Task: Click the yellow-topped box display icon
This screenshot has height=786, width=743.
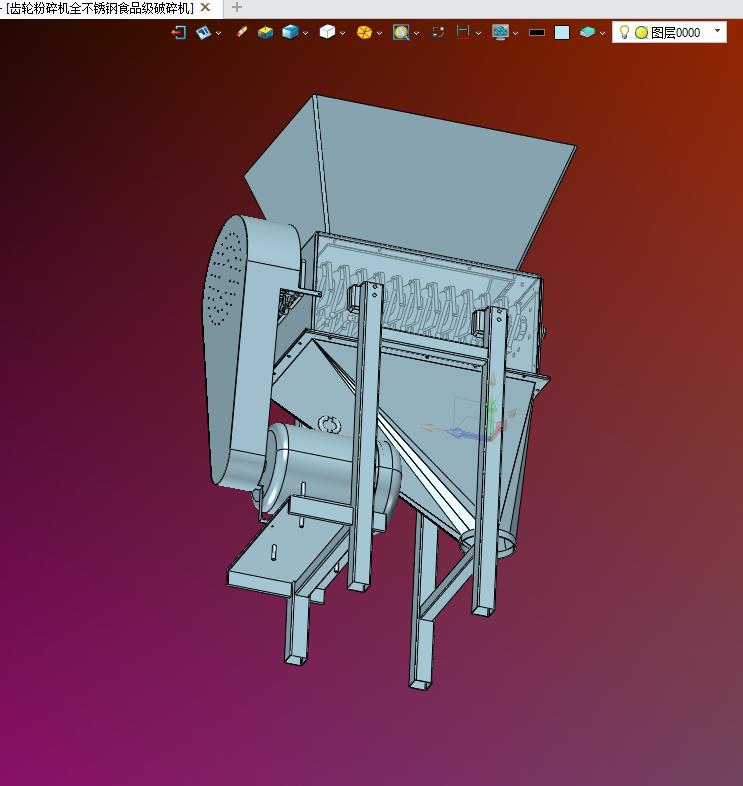Action: [265, 33]
